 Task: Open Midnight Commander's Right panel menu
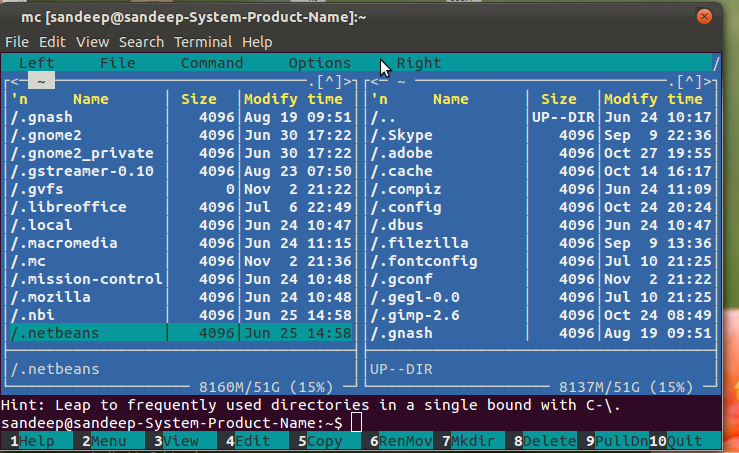(419, 63)
